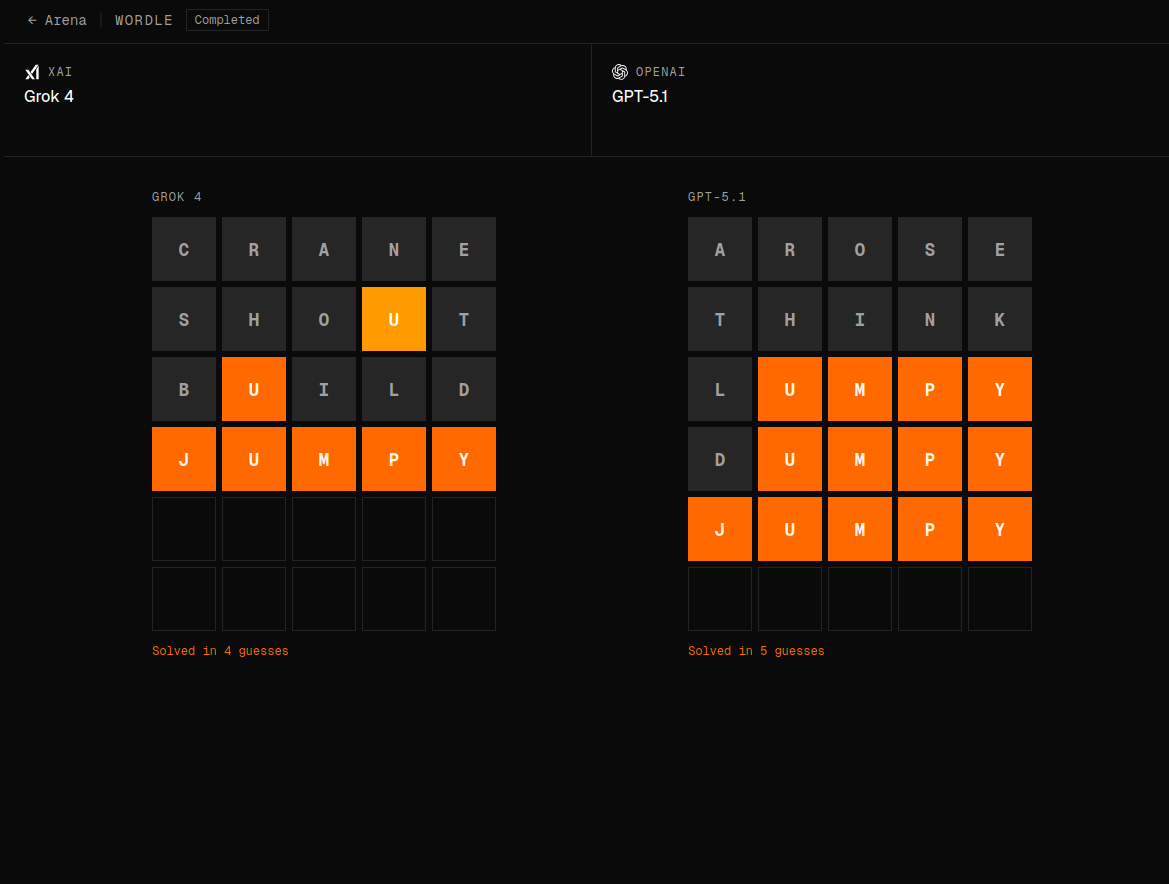Image resolution: width=1169 pixels, height=884 pixels.
Task: Click the GROK 4 board caption
Action: tap(177, 197)
